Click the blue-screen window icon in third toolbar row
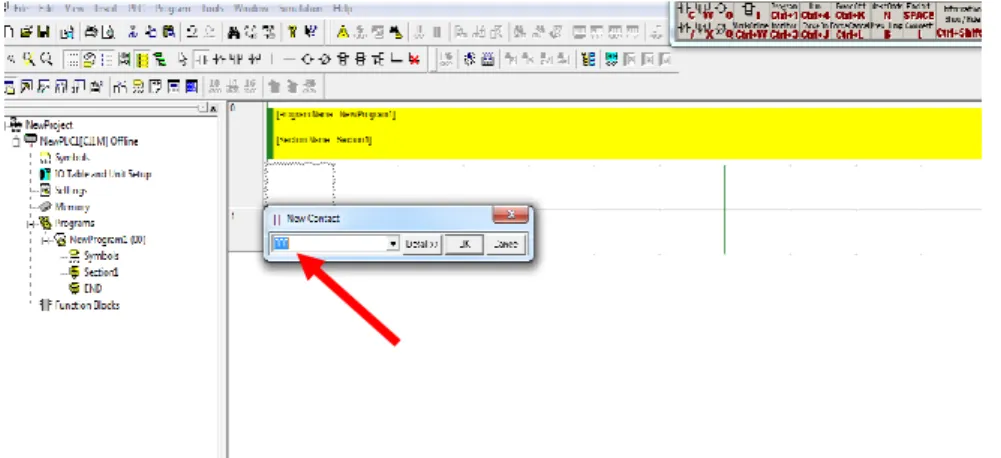This screenshot has height=458, width=1001. pos(192,85)
